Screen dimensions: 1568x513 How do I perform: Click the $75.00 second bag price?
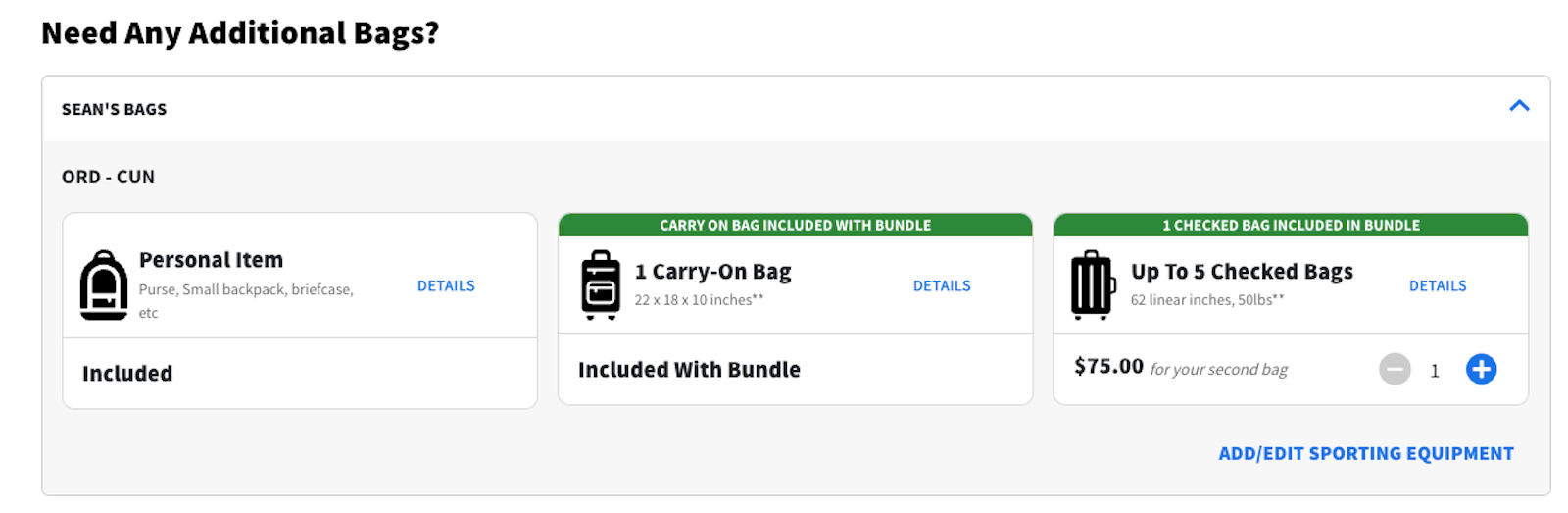[1108, 367]
